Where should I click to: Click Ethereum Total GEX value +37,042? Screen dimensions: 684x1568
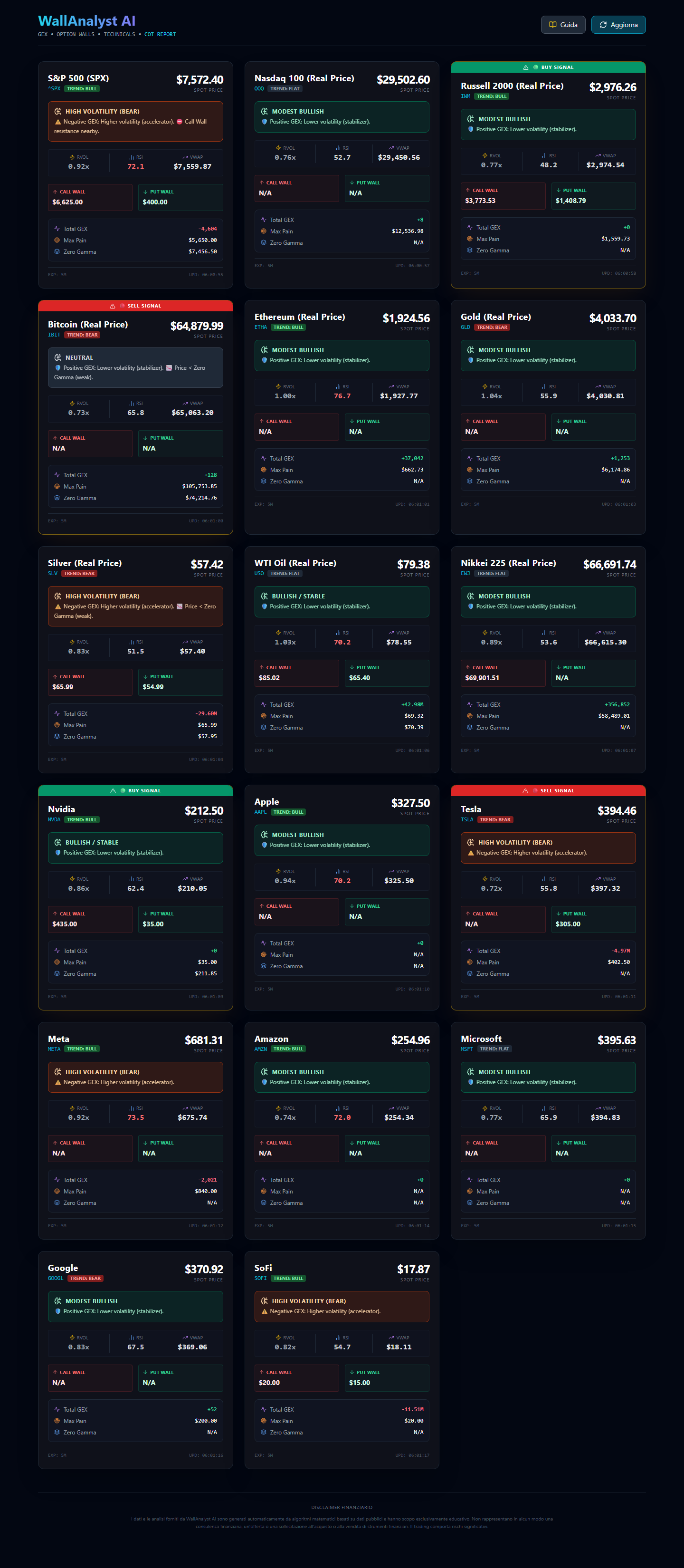[412, 458]
